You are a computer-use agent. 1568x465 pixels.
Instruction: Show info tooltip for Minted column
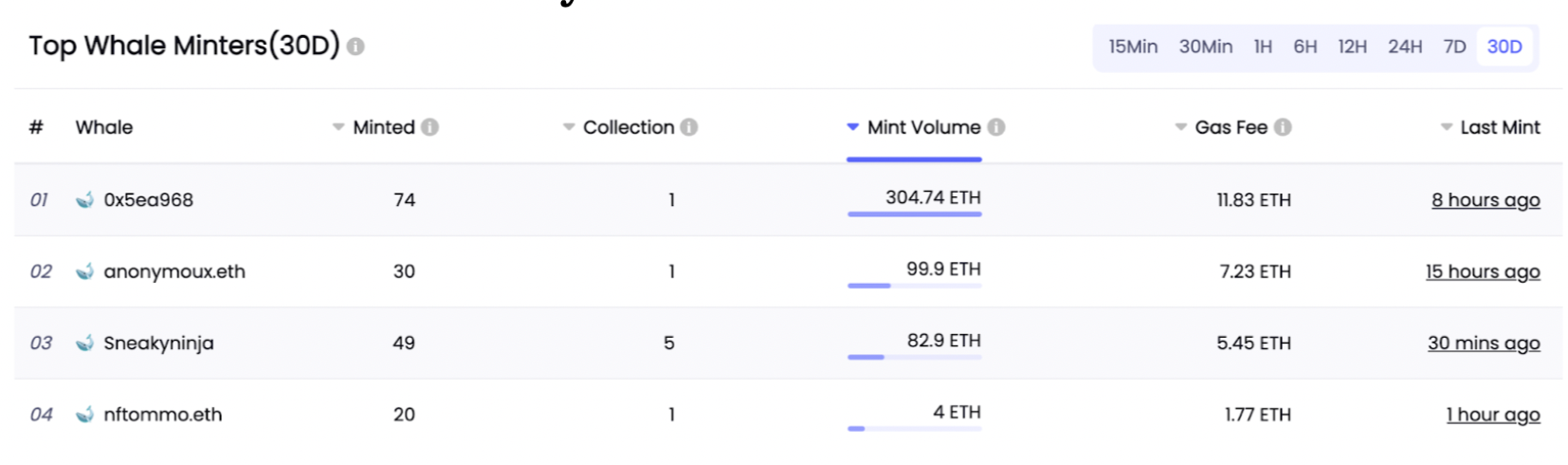(429, 127)
